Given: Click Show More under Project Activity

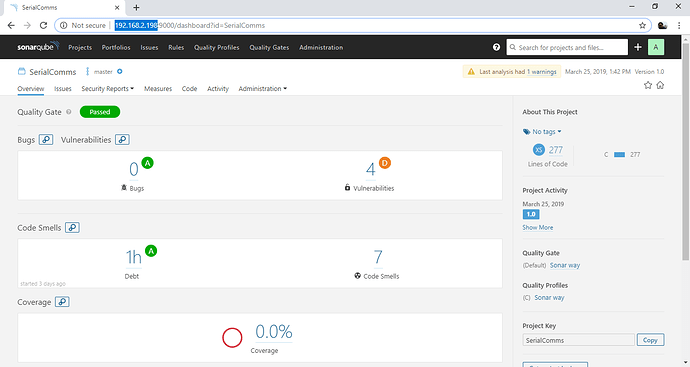Looking at the screenshot, I should coord(538,227).
